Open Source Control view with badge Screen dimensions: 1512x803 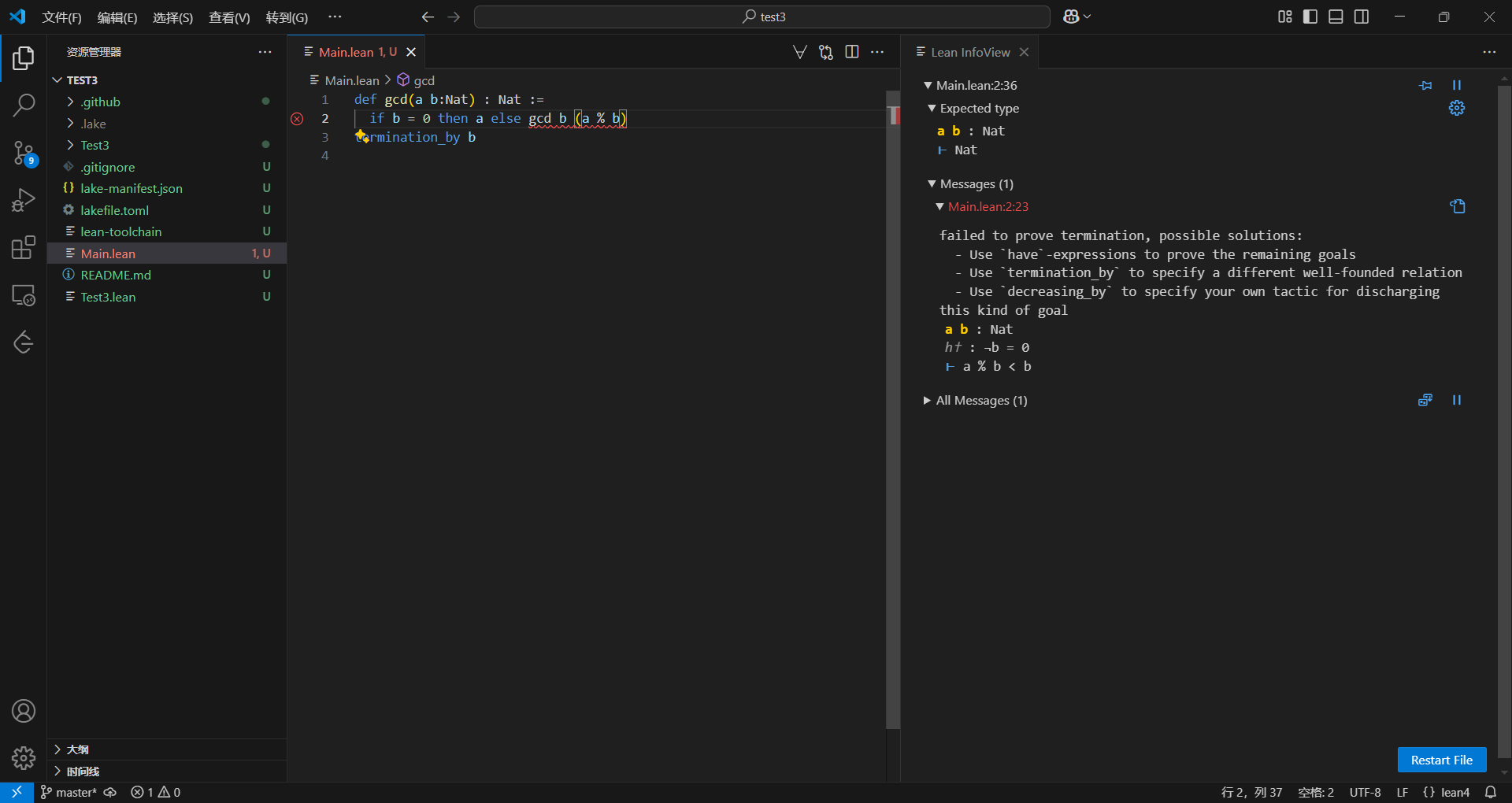coord(24,153)
